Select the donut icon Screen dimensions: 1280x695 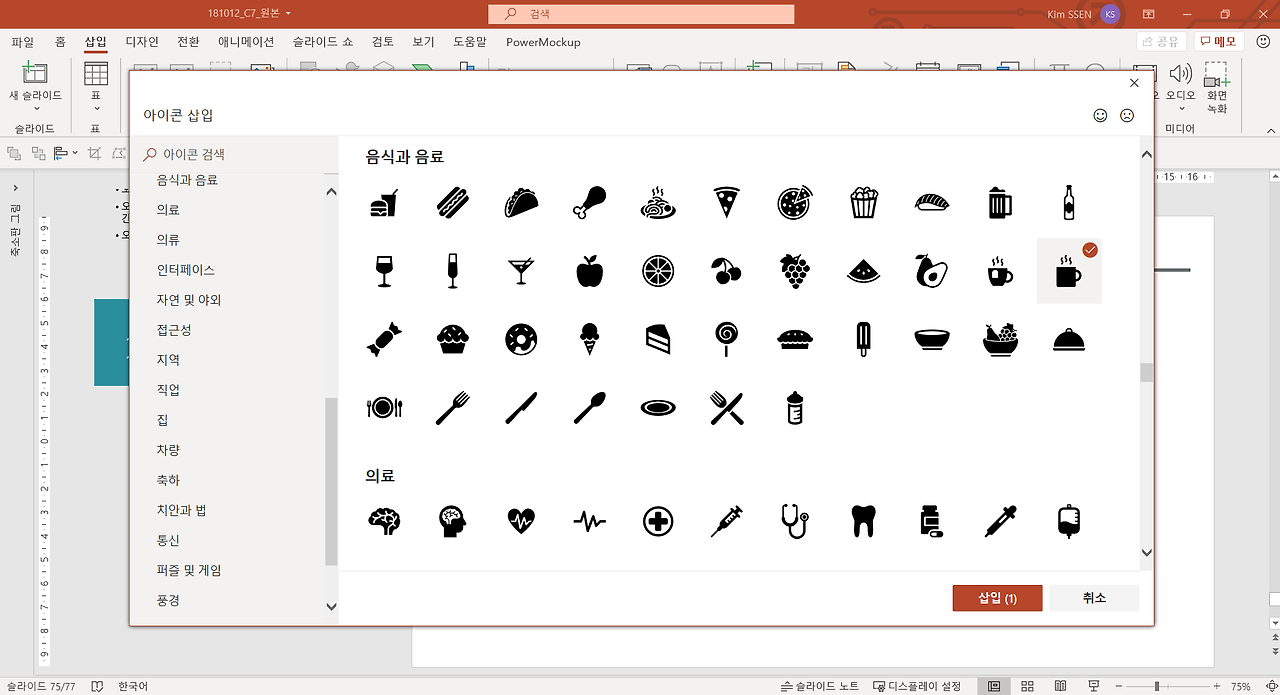[521, 340]
